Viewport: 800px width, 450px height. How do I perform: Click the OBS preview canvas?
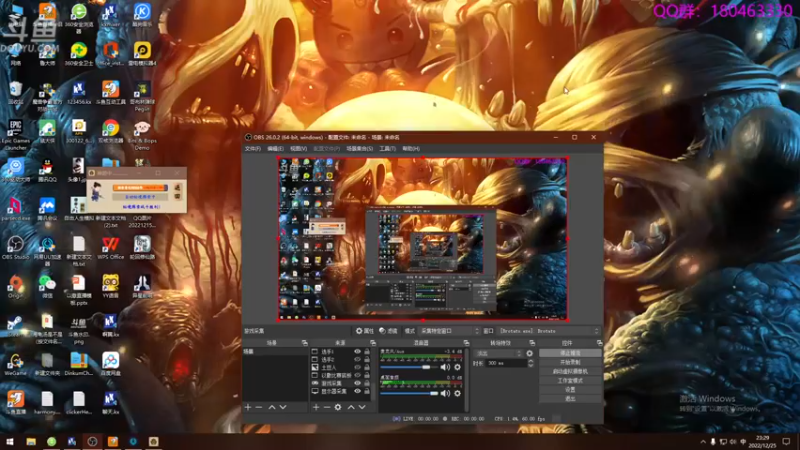[x=423, y=239]
